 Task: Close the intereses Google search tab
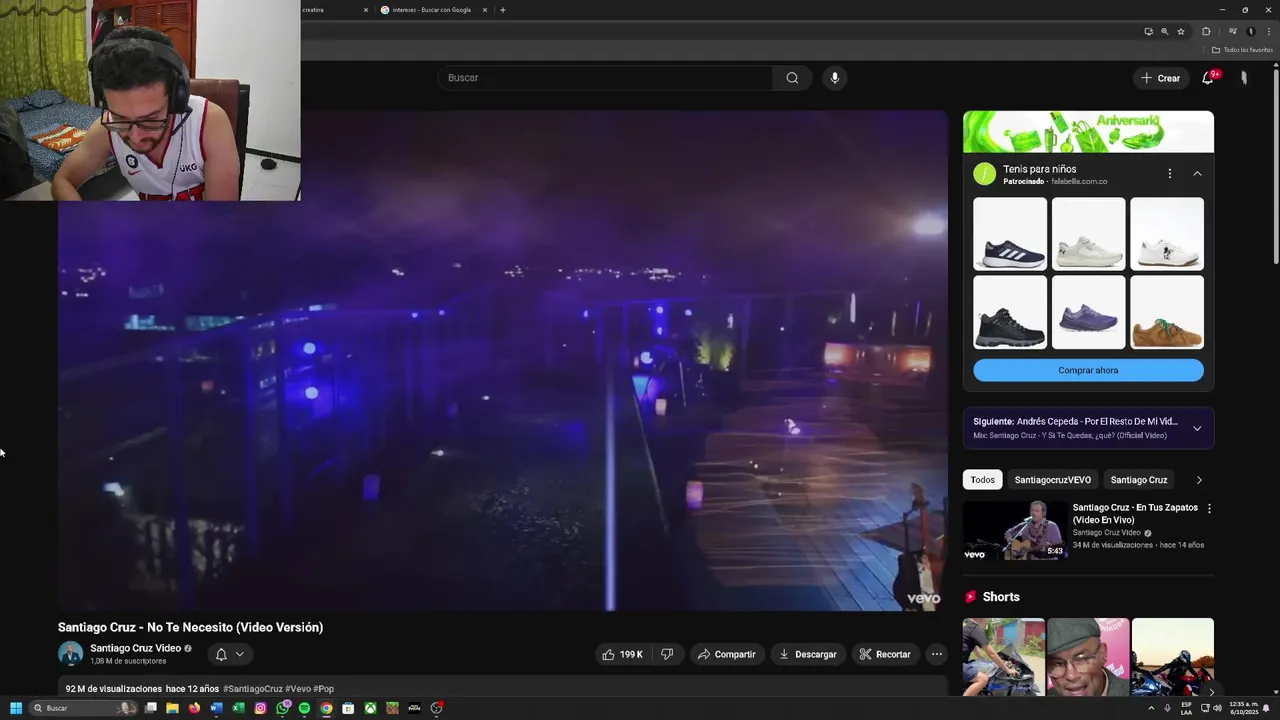pyautogui.click(x=485, y=10)
